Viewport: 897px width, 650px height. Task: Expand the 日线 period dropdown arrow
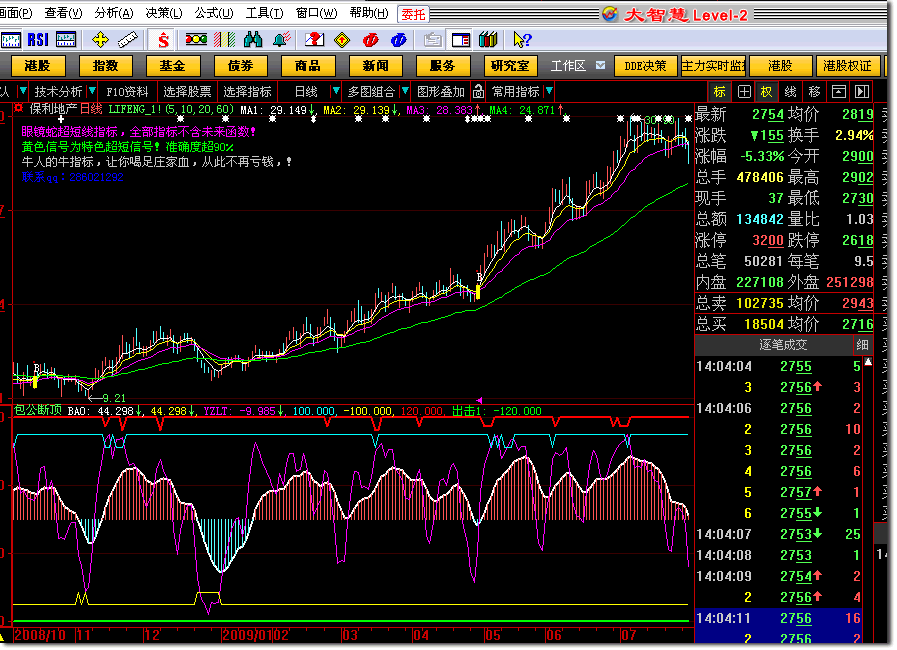click(336, 91)
